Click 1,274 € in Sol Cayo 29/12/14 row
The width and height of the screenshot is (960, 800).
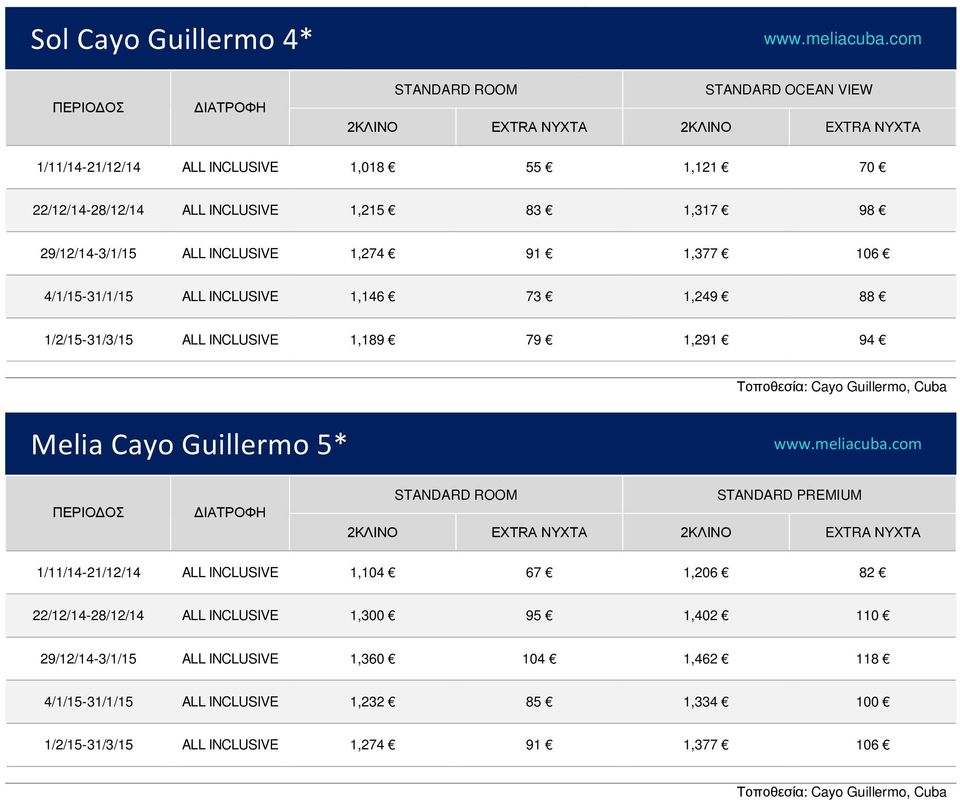[x=372, y=253]
